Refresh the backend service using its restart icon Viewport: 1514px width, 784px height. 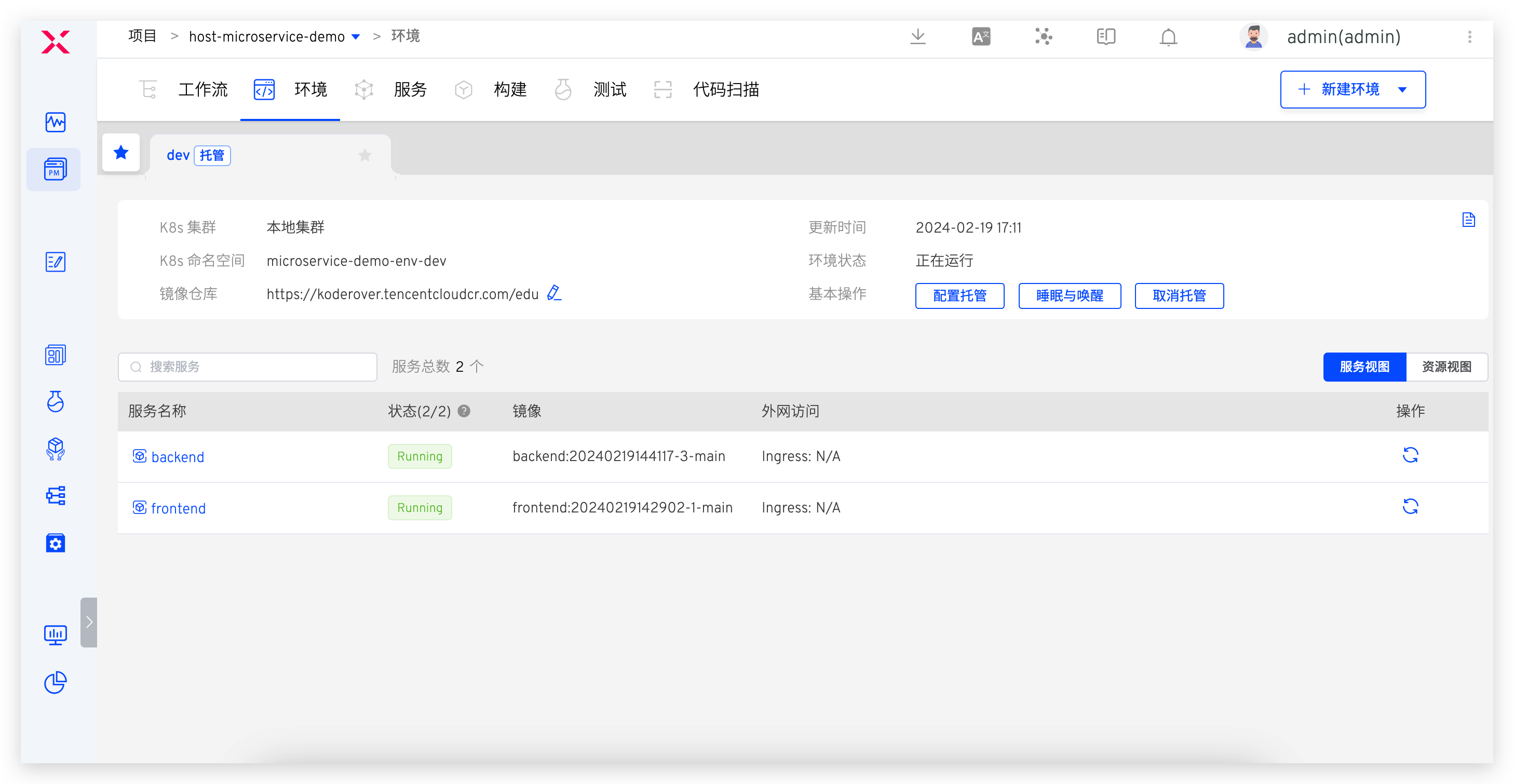tap(1411, 455)
